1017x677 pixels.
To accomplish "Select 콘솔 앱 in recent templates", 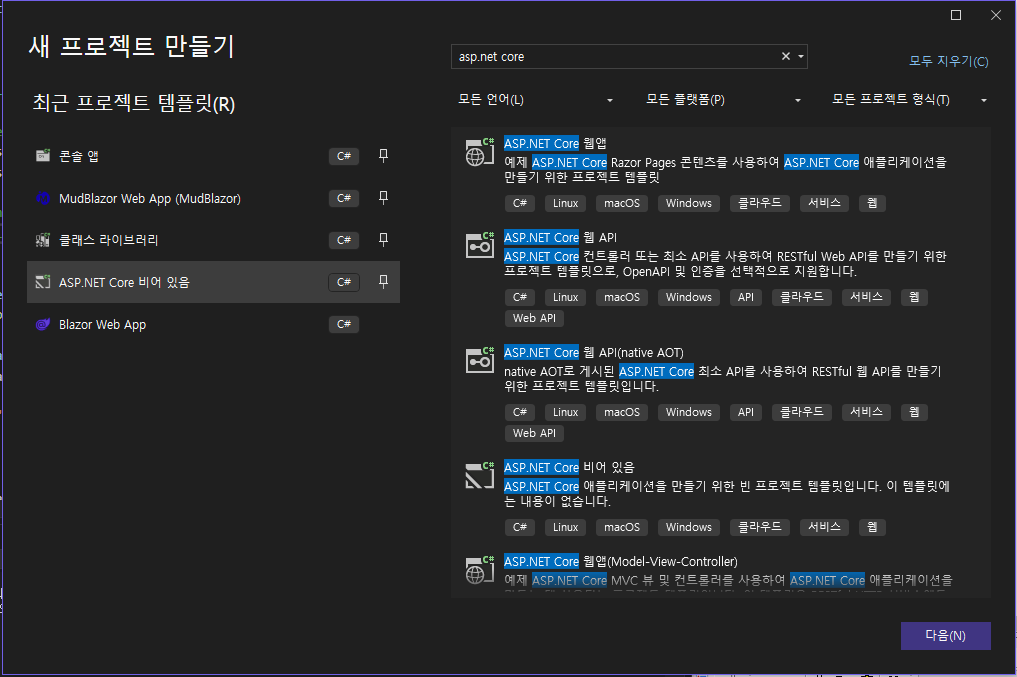I will [79, 156].
